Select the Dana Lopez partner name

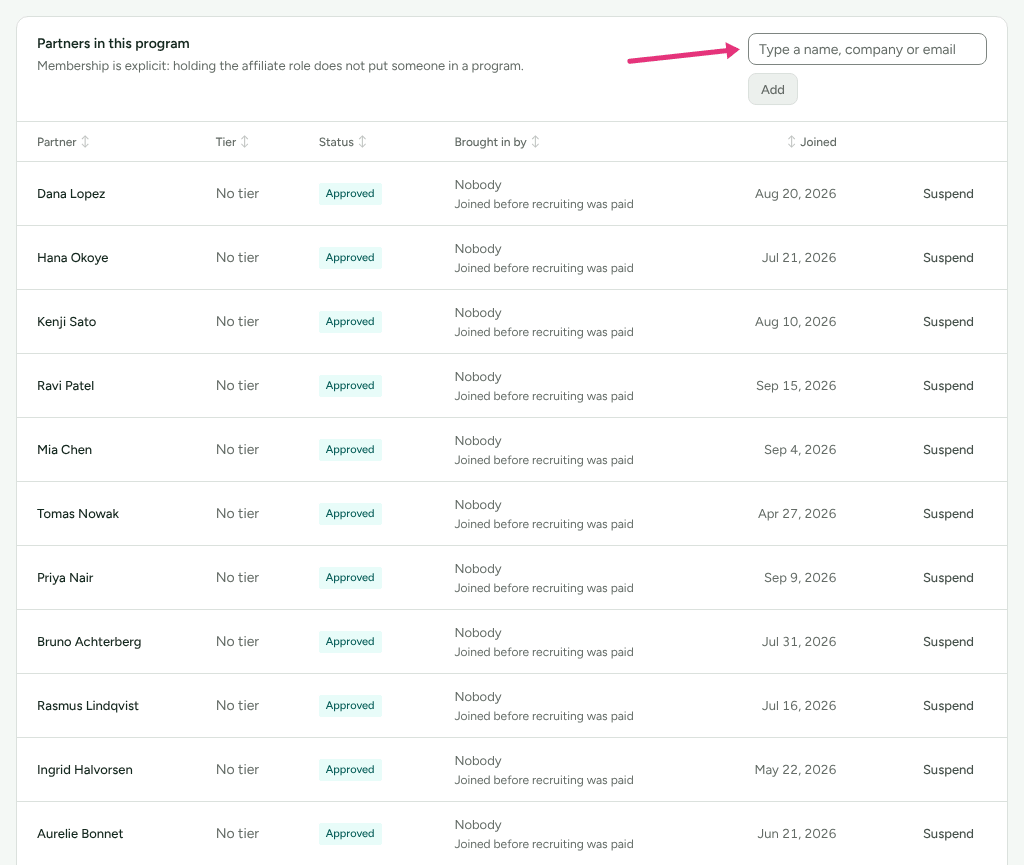(x=71, y=194)
